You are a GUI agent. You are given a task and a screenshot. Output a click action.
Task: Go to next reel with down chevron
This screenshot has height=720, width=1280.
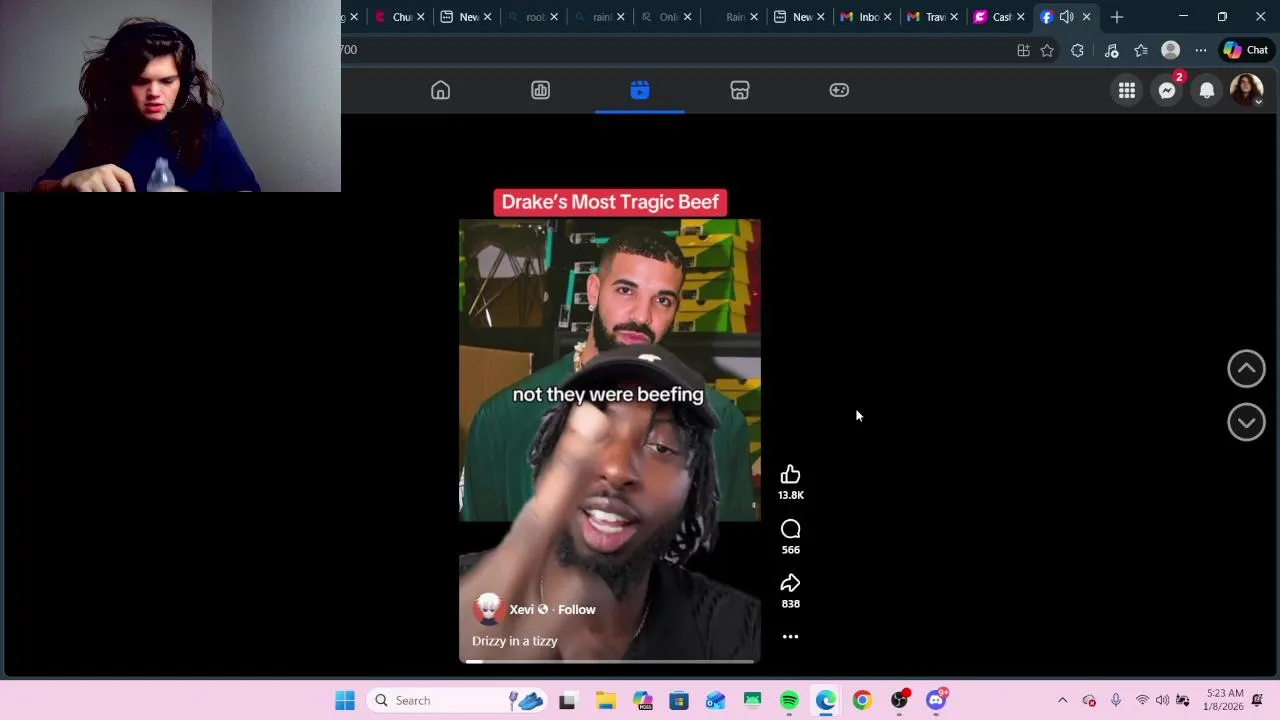point(1246,422)
